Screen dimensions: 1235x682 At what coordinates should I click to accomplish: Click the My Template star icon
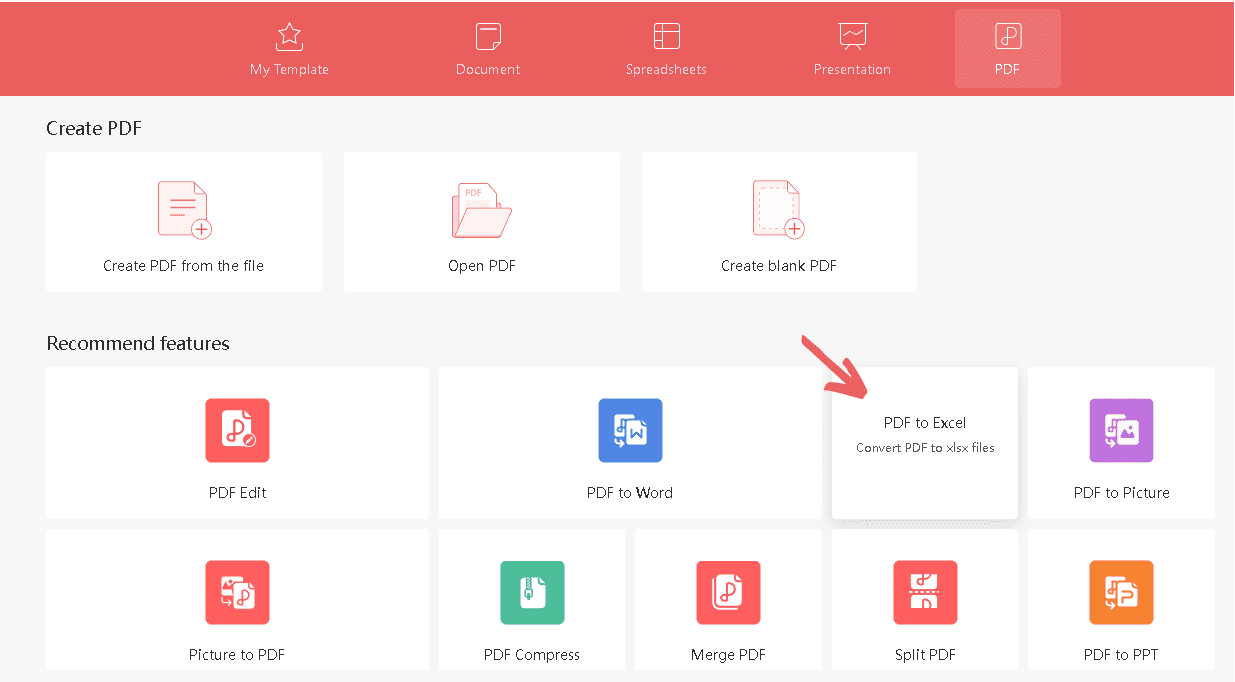point(289,37)
